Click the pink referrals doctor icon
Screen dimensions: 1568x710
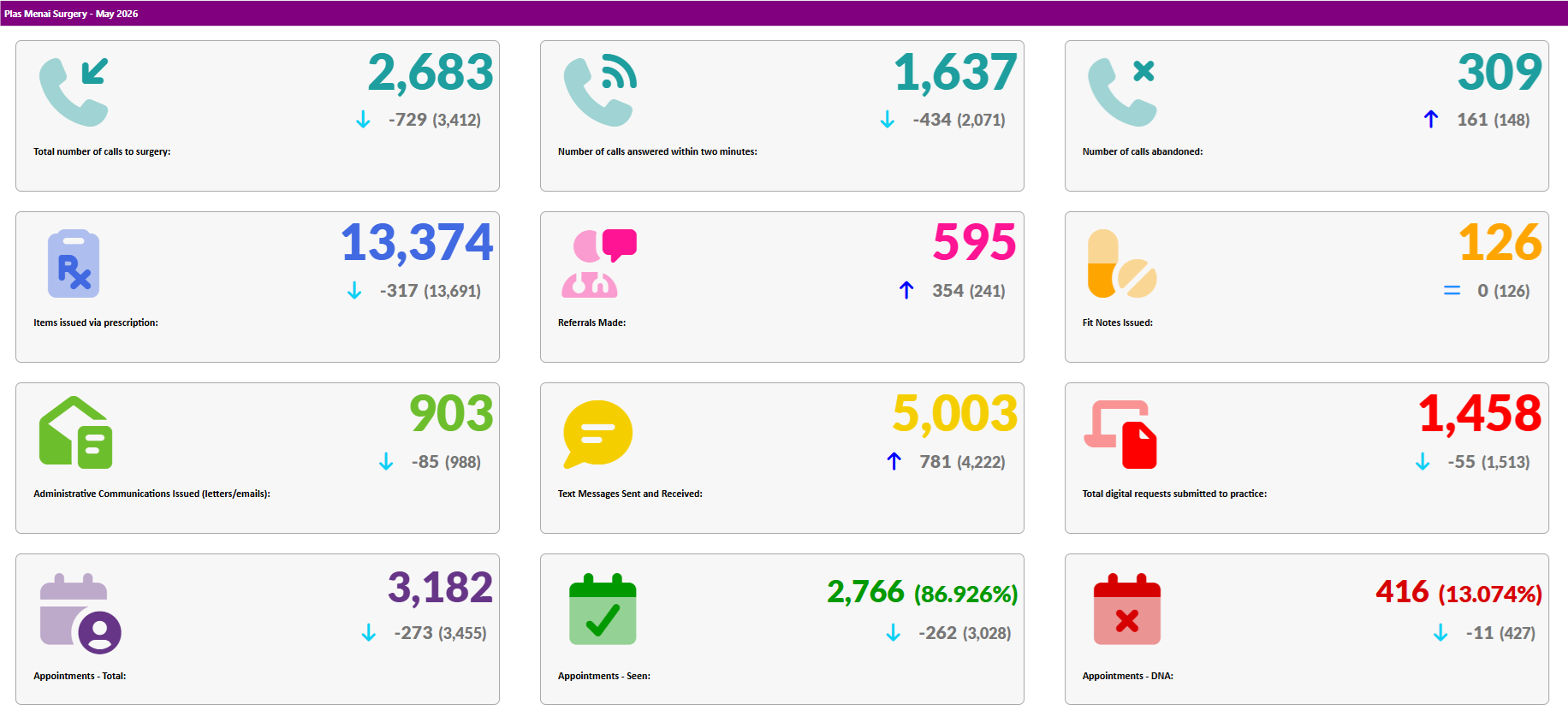click(x=599, y=263)
